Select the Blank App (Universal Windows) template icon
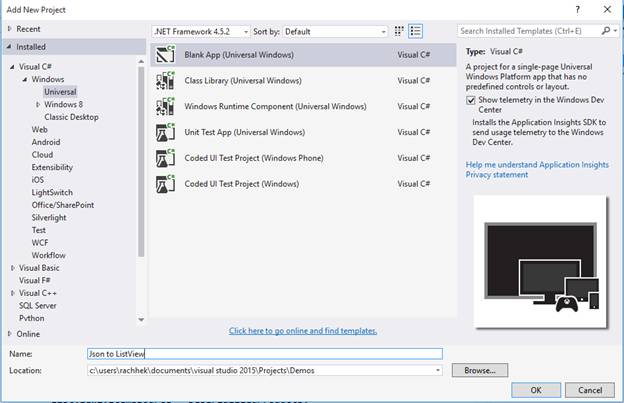The height and width of the screenshot is (403, 624). [165, 55]
